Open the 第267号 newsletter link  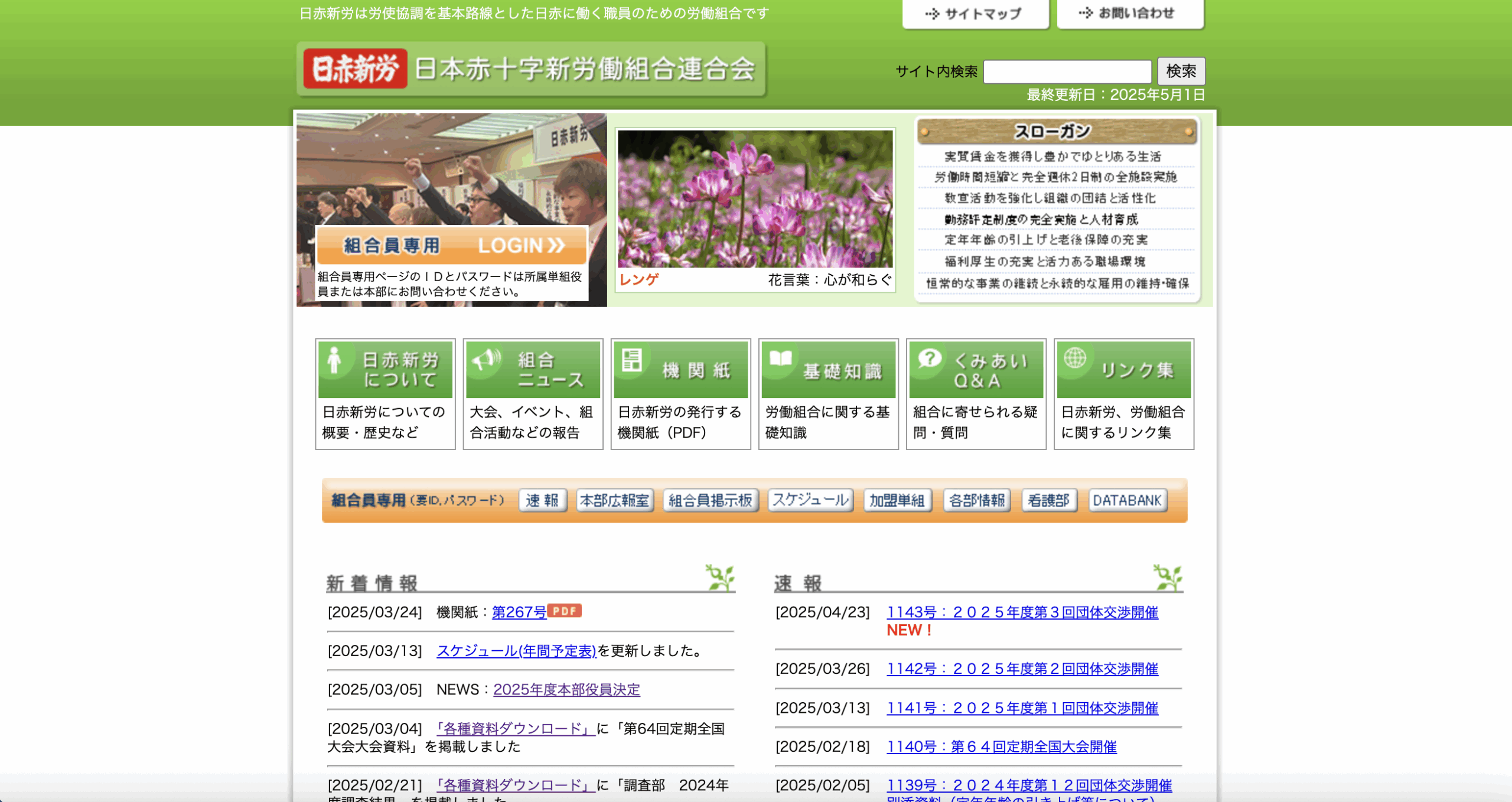pyautogui.click(x=519, y=612)
